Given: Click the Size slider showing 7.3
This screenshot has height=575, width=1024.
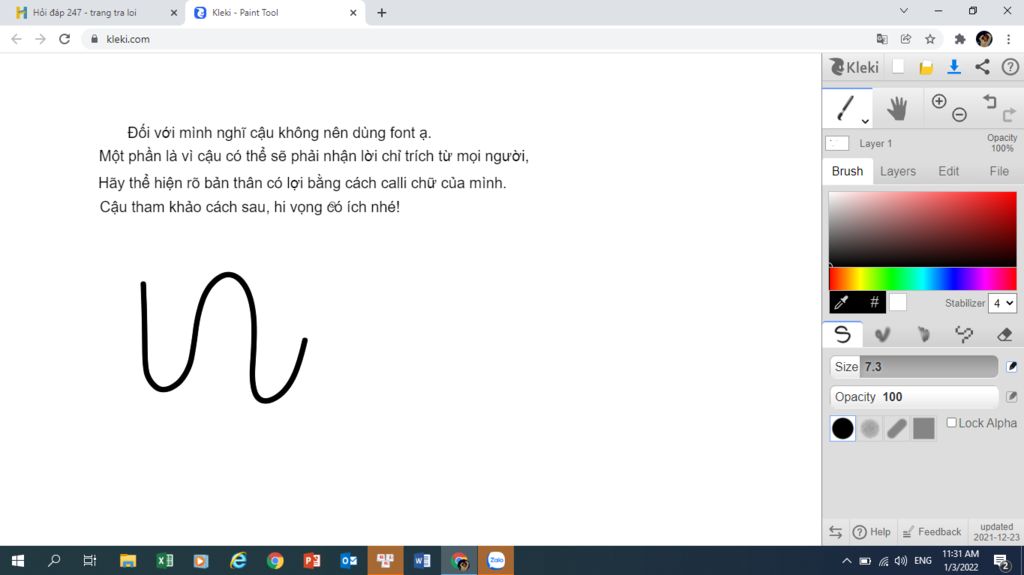Looking at the screenshot, I should pos(914,367).
